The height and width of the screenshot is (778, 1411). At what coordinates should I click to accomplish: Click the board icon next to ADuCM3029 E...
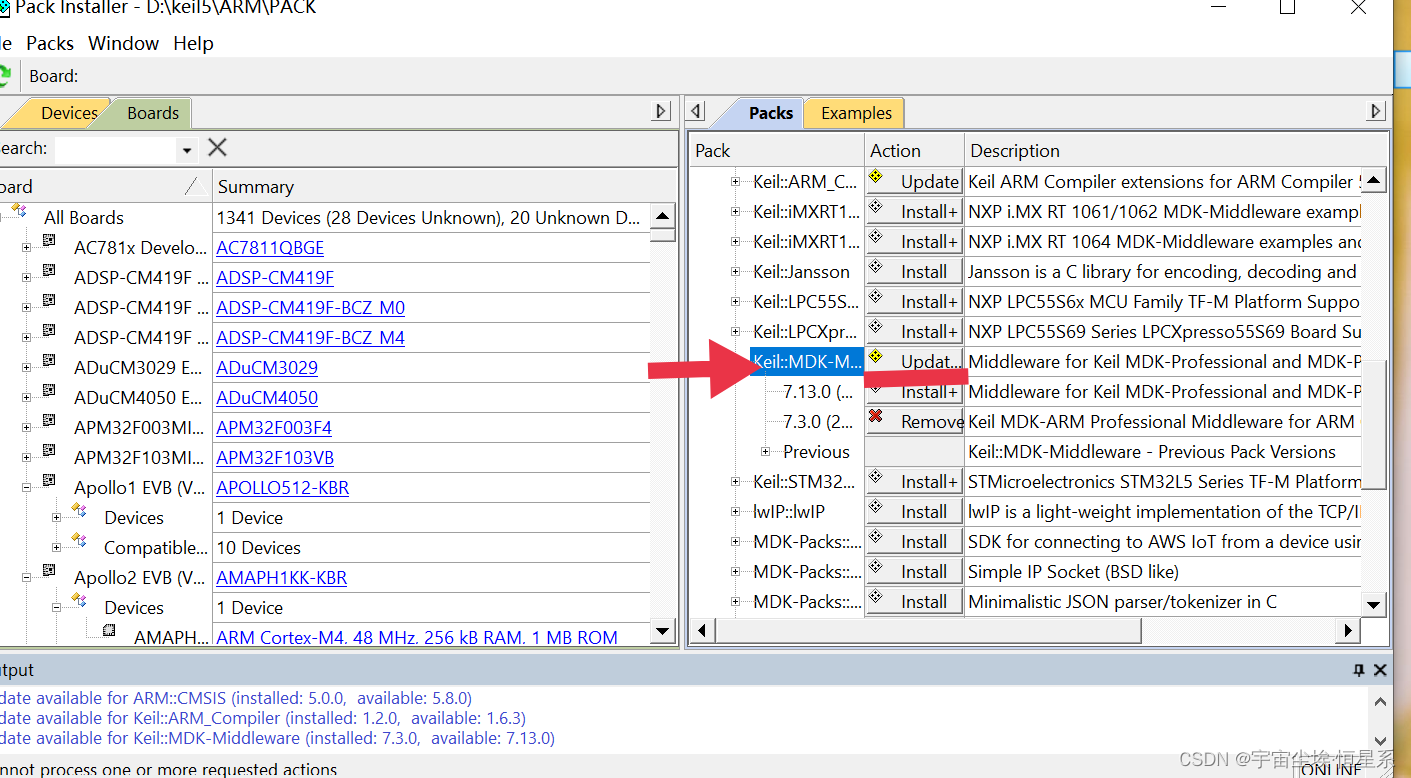[x=49, y=361]
